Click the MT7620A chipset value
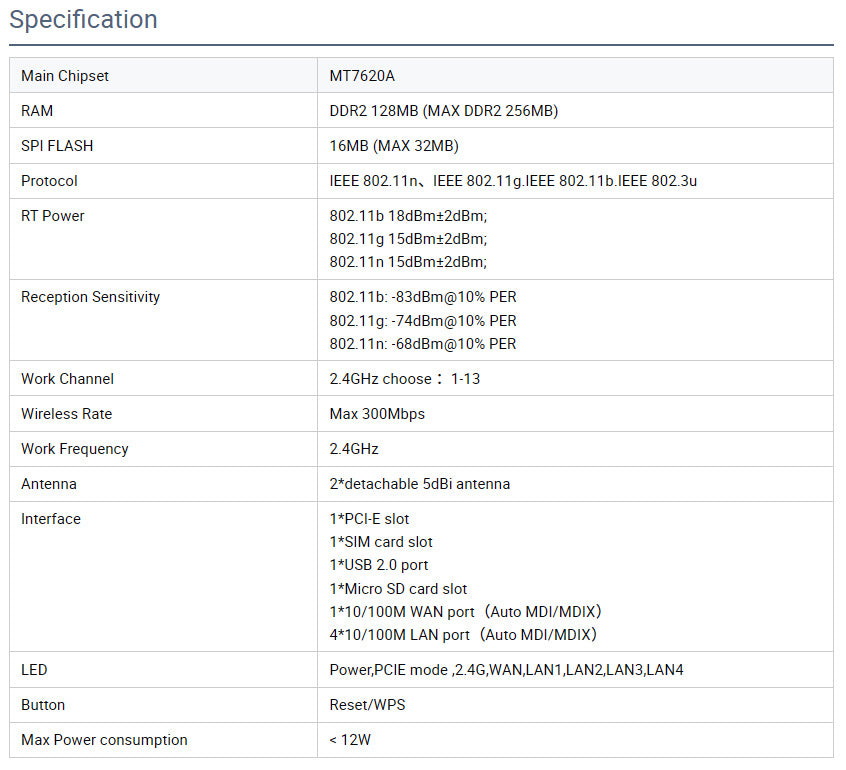This screenshot has height=770, width=846. click(362, 76)
